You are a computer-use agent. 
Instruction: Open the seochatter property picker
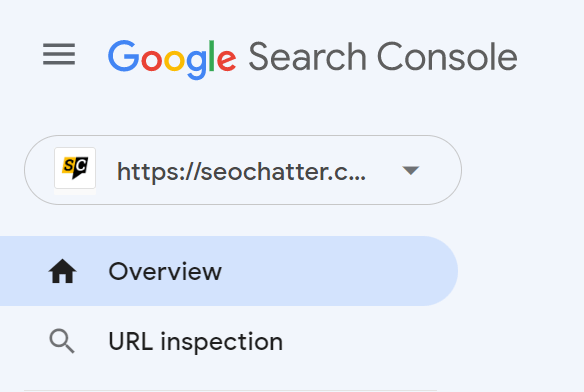(243, 170)
